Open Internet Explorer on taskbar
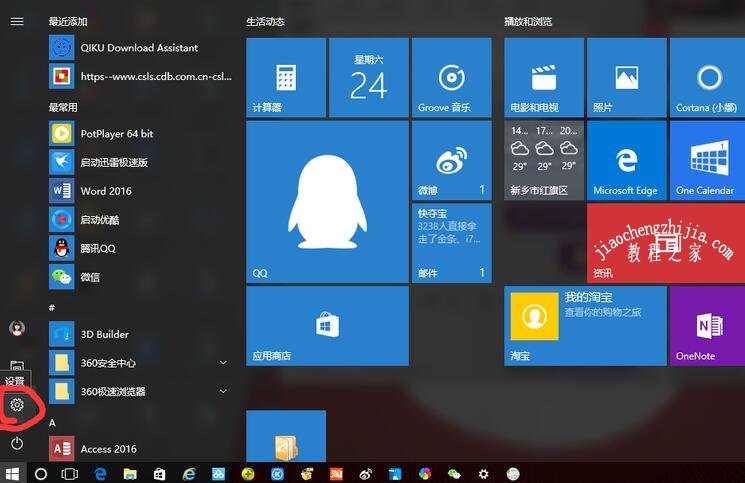745x483 pixels. (x=189, y=474)
